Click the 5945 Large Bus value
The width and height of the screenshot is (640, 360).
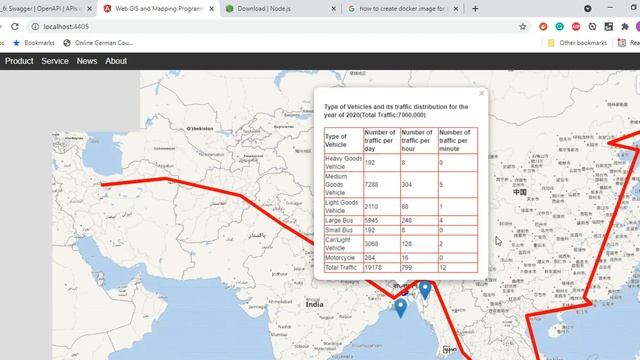click(x=371, y=220)
